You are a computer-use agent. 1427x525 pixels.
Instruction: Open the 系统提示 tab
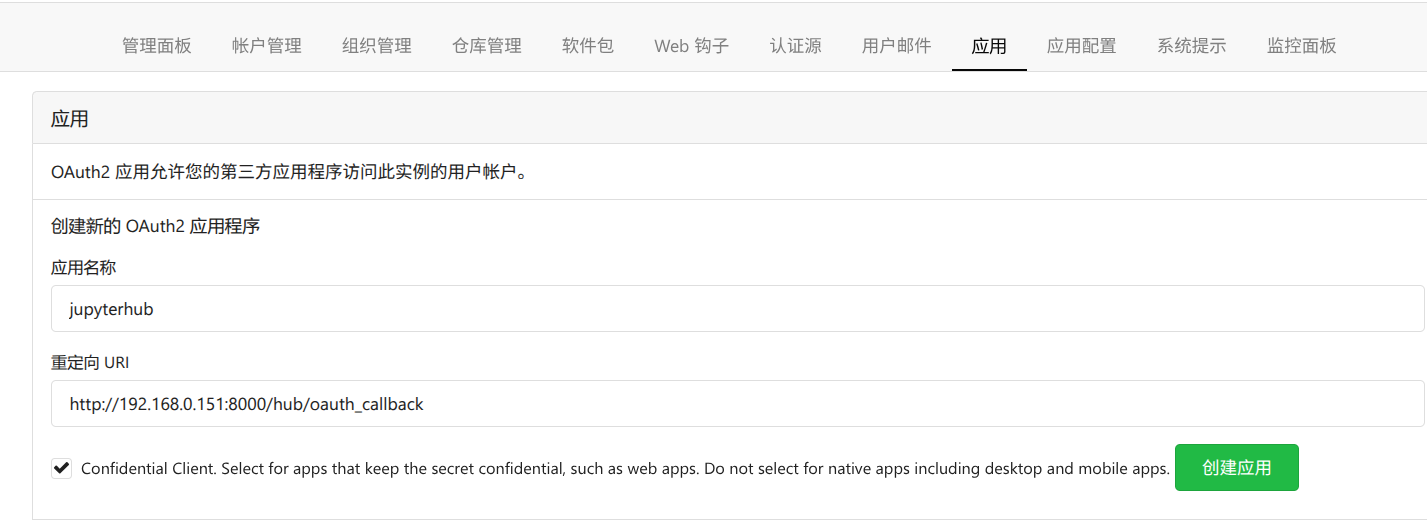pos(1191,46)
